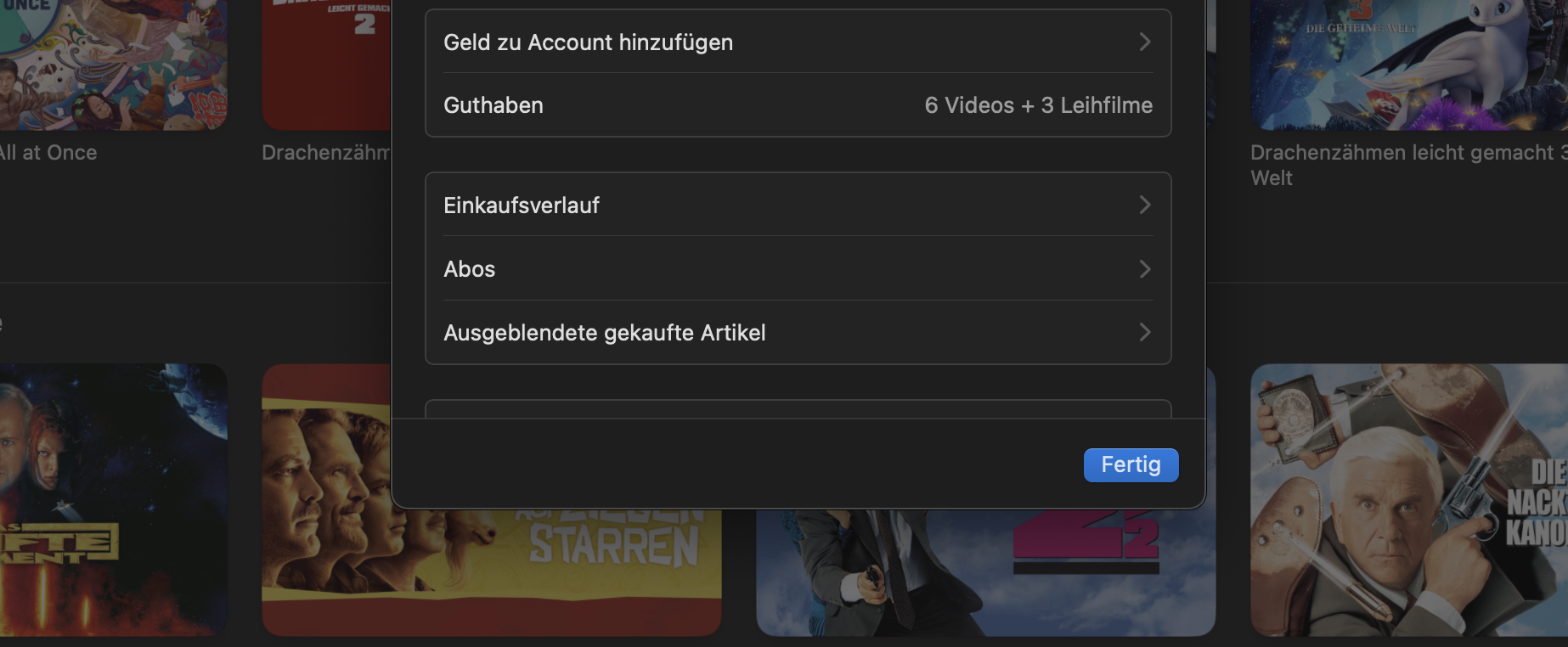Click the chevron for Ausgeblendete gekaufte Artikel
Screen dimensions: 1568x647
coord(1145,332)
